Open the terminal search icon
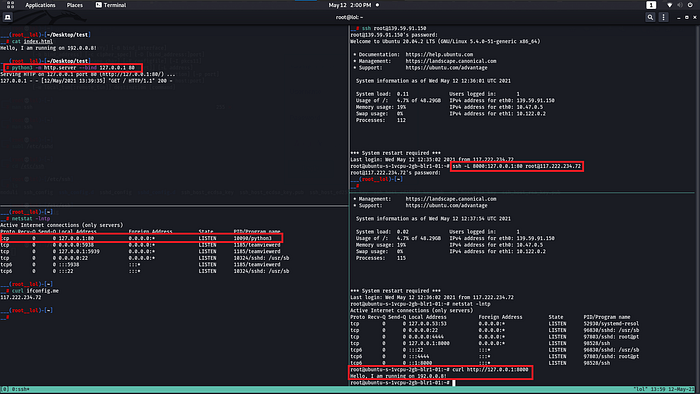Viewport: 700px width, 394px height. 650,17
